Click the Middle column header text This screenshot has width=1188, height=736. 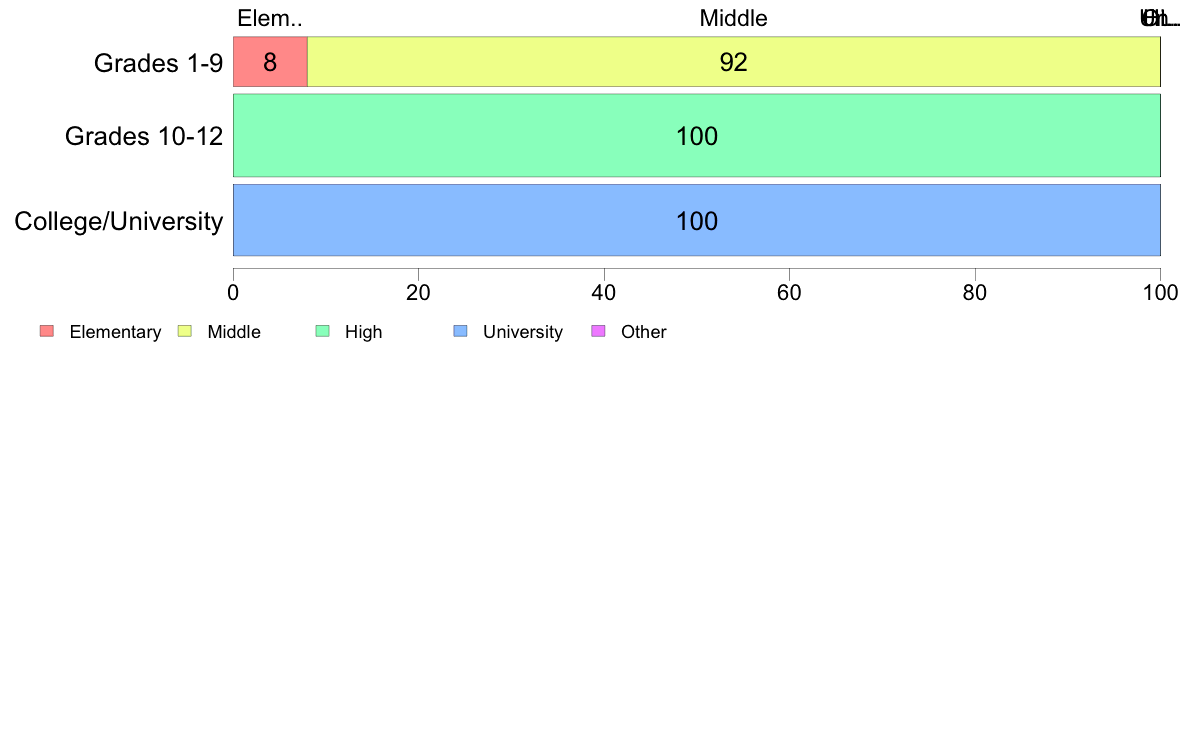click(733, 18)
